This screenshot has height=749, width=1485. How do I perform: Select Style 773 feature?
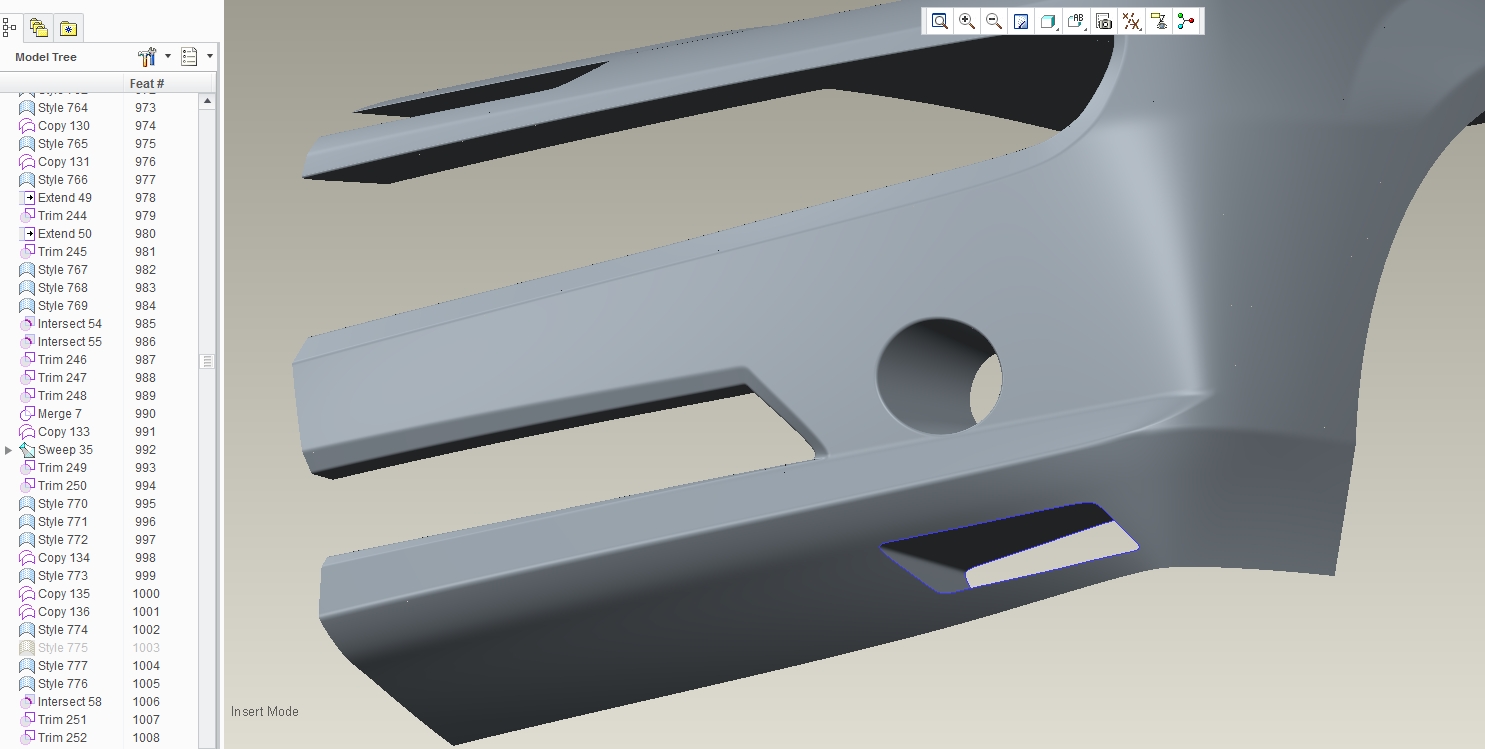(62, 576)
